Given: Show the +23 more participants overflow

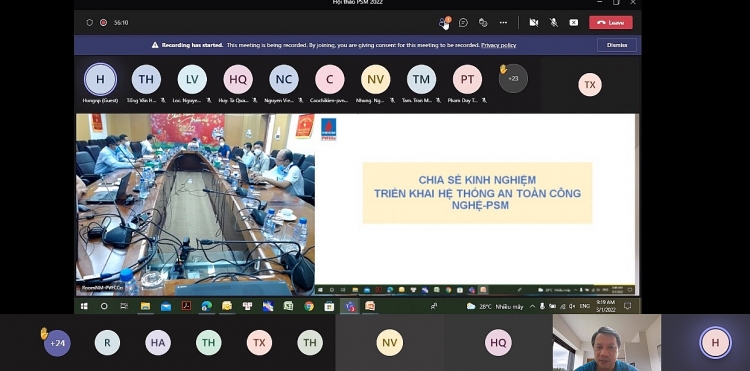Looking at the screenshot, I should pyautogui.click(x=513, y=78).
